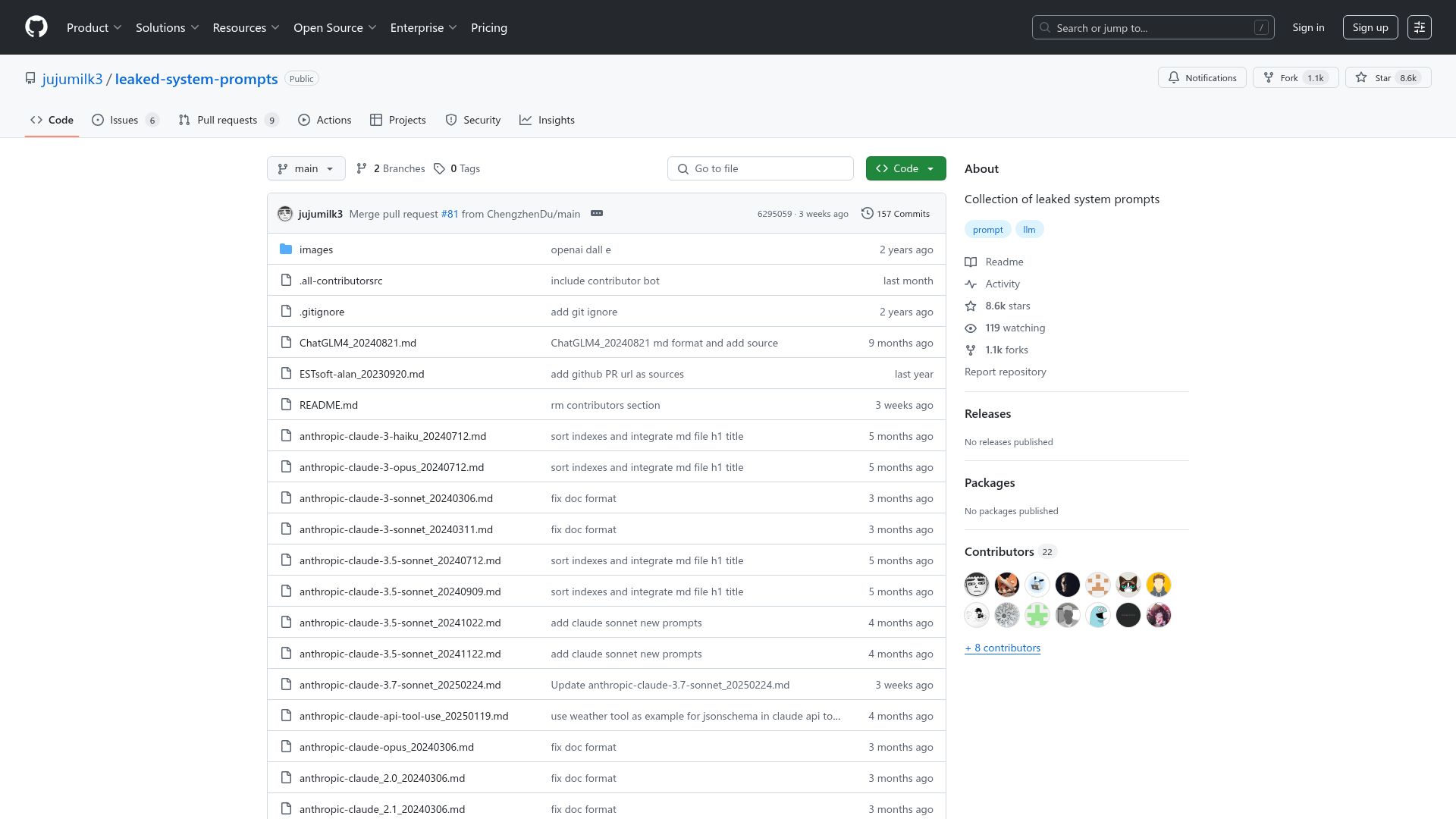
Task: Switch to the Issues tab
Action: (x=125, y=121)
